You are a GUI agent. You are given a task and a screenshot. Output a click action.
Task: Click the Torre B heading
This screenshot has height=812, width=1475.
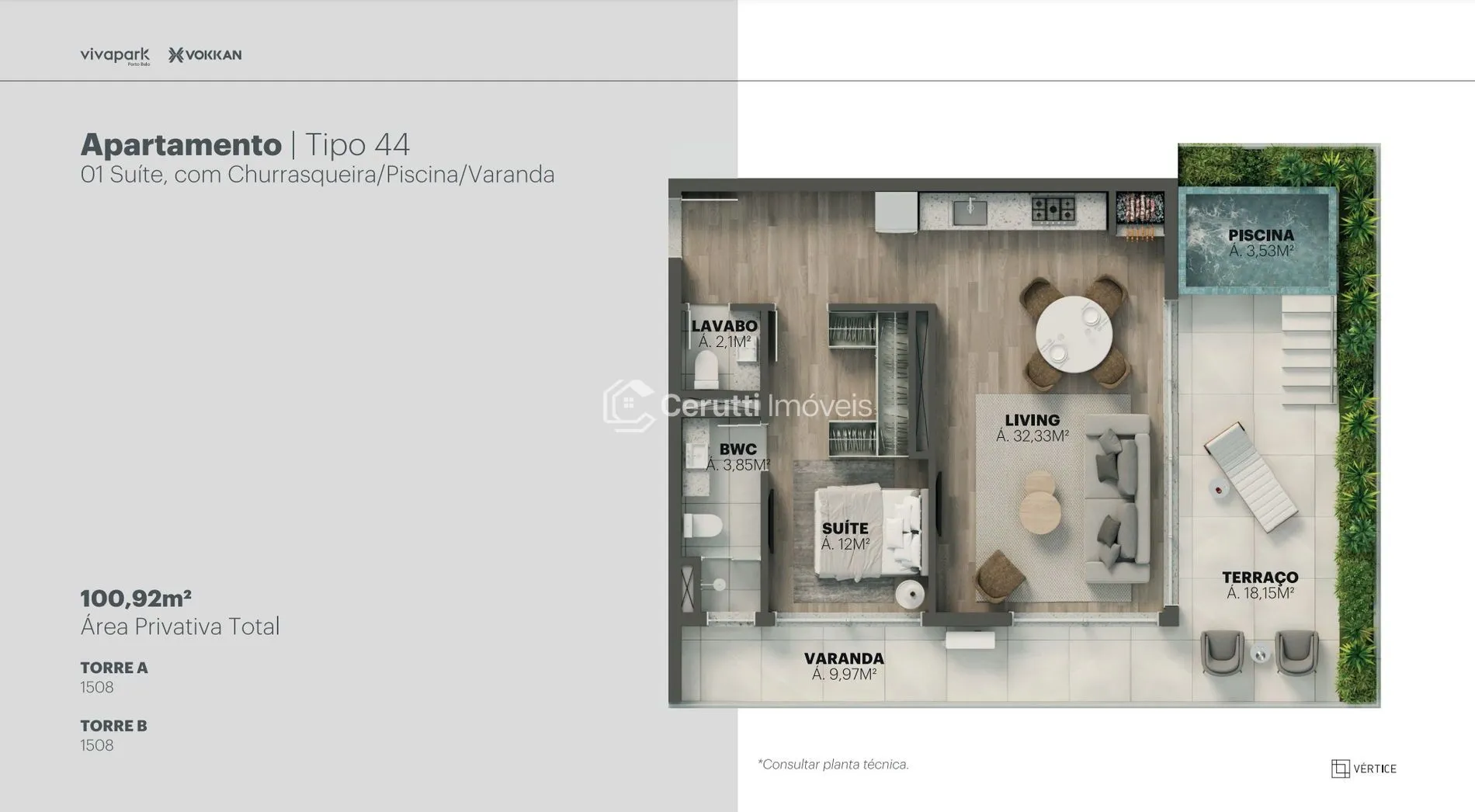click(113, 726)
